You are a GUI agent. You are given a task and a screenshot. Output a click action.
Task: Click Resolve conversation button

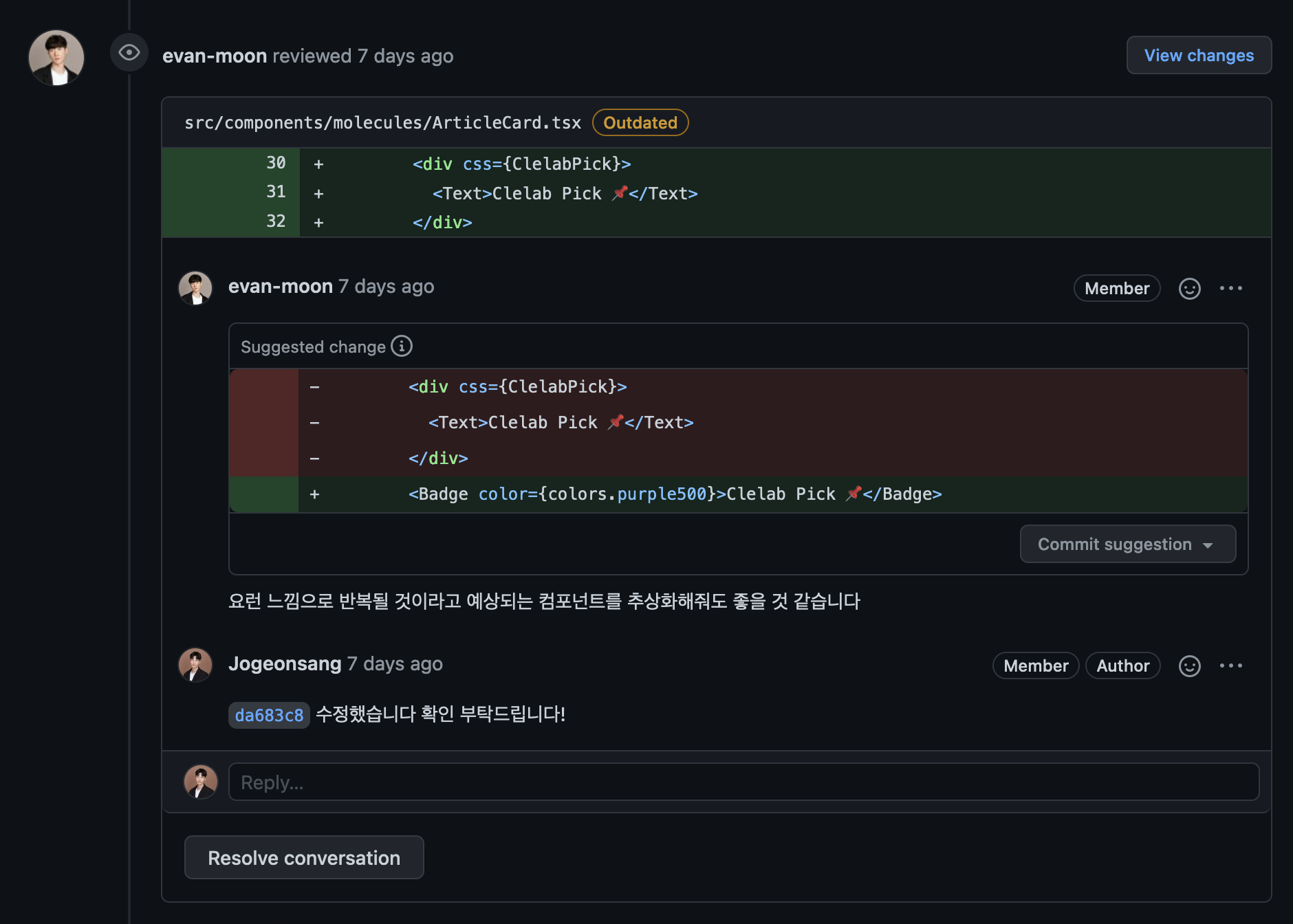(304, 858)
